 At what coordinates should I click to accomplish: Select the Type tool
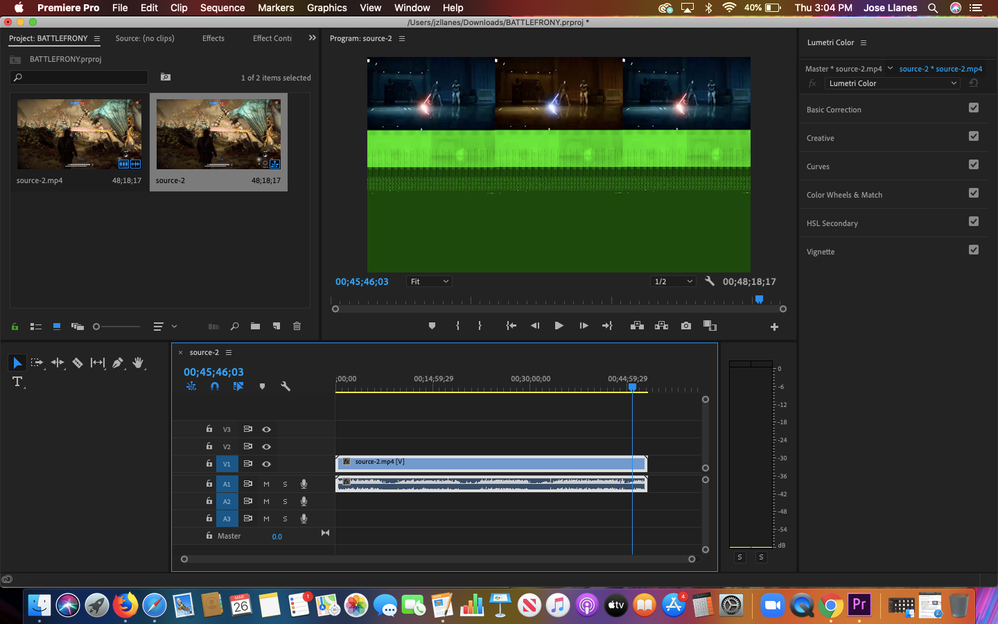(x=17, y=381)
